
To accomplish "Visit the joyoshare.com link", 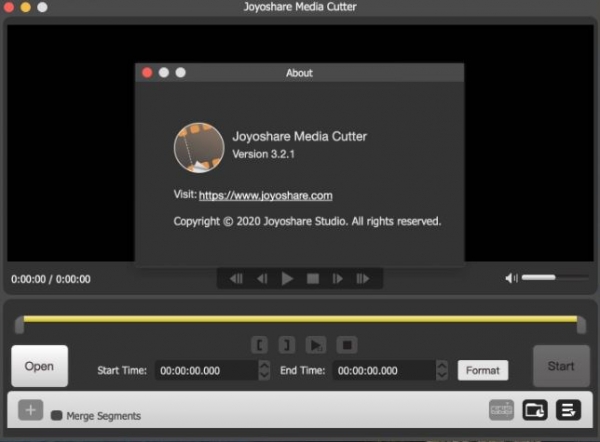I will coord(266,196).
